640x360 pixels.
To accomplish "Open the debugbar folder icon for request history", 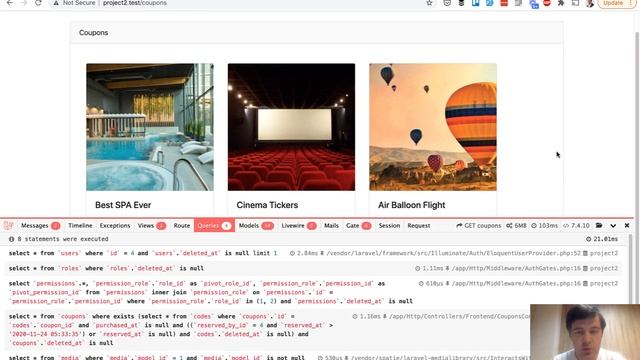I will pos(599,225).
